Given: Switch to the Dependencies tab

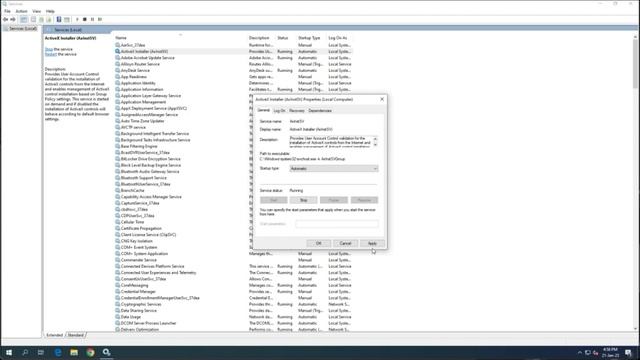Looking at the screenshot, I should pyautogui.click(x=320, y=111).
